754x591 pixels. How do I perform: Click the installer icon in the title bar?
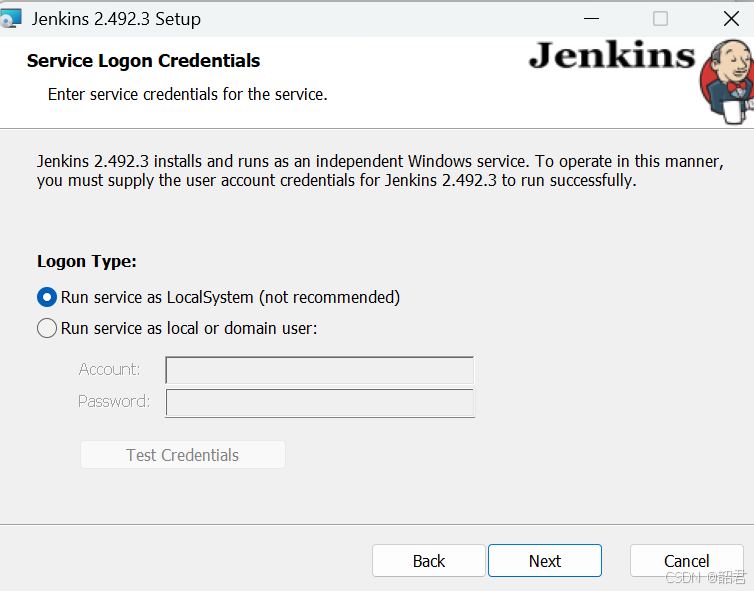[x=11, y=18]
